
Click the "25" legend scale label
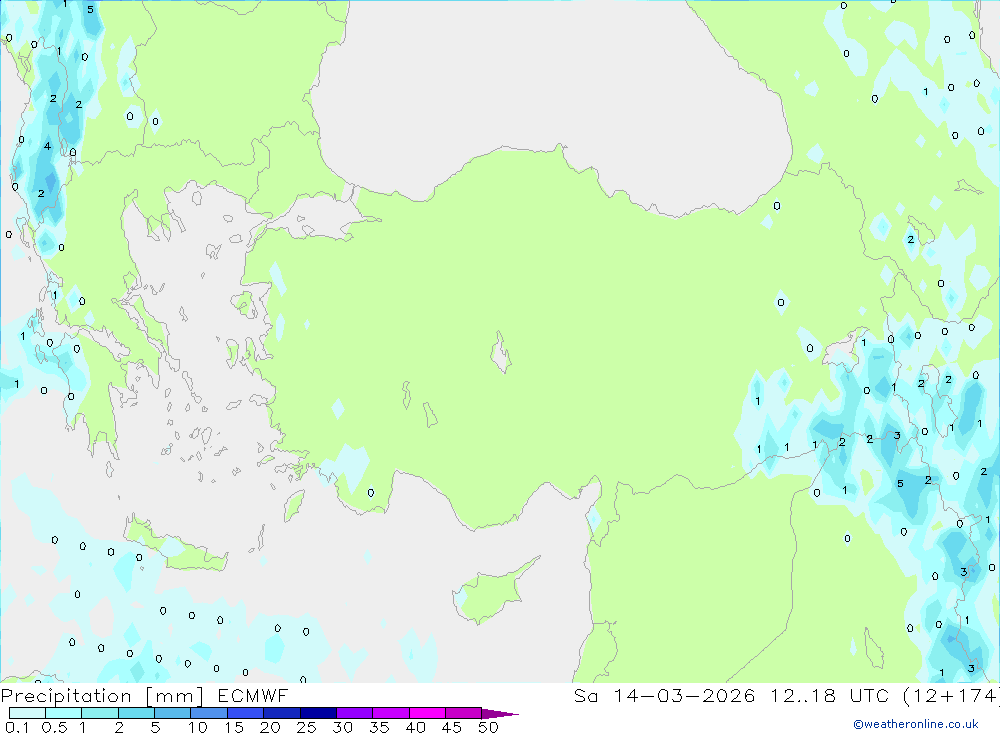click(x=306, y=727)
